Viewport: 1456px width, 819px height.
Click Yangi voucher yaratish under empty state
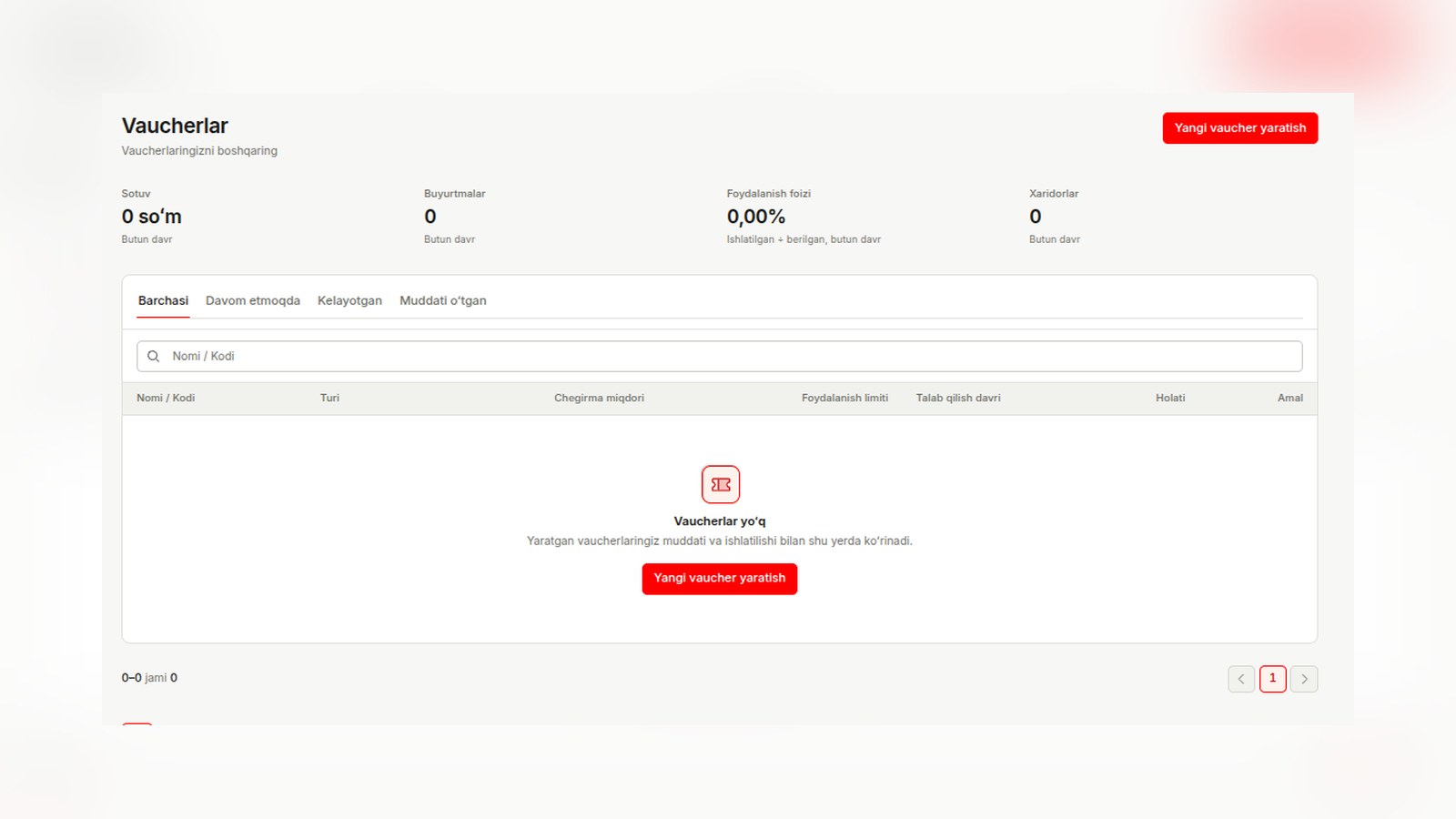click(720, 579)
